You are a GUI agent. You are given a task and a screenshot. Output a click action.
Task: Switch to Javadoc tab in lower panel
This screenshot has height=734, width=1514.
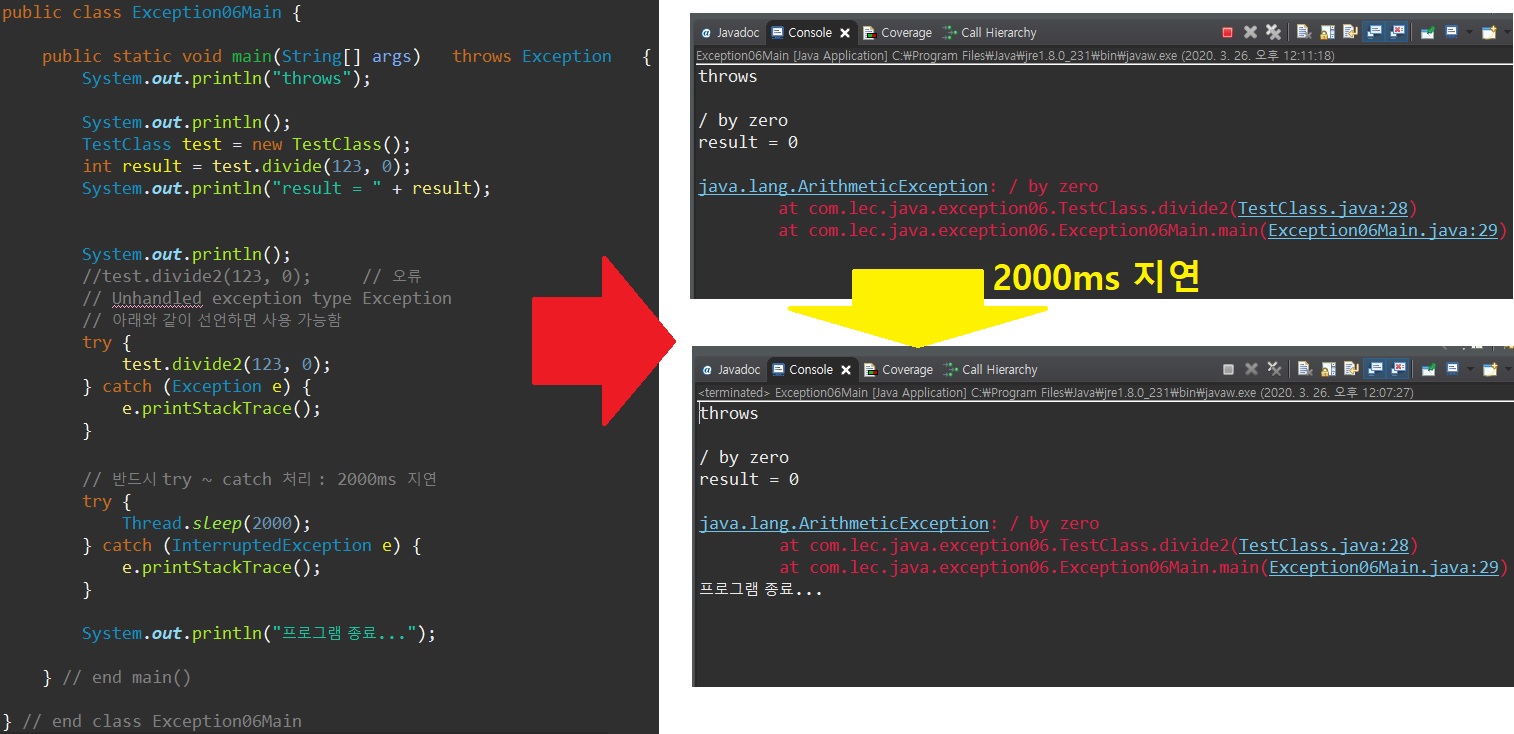point(731,369)
